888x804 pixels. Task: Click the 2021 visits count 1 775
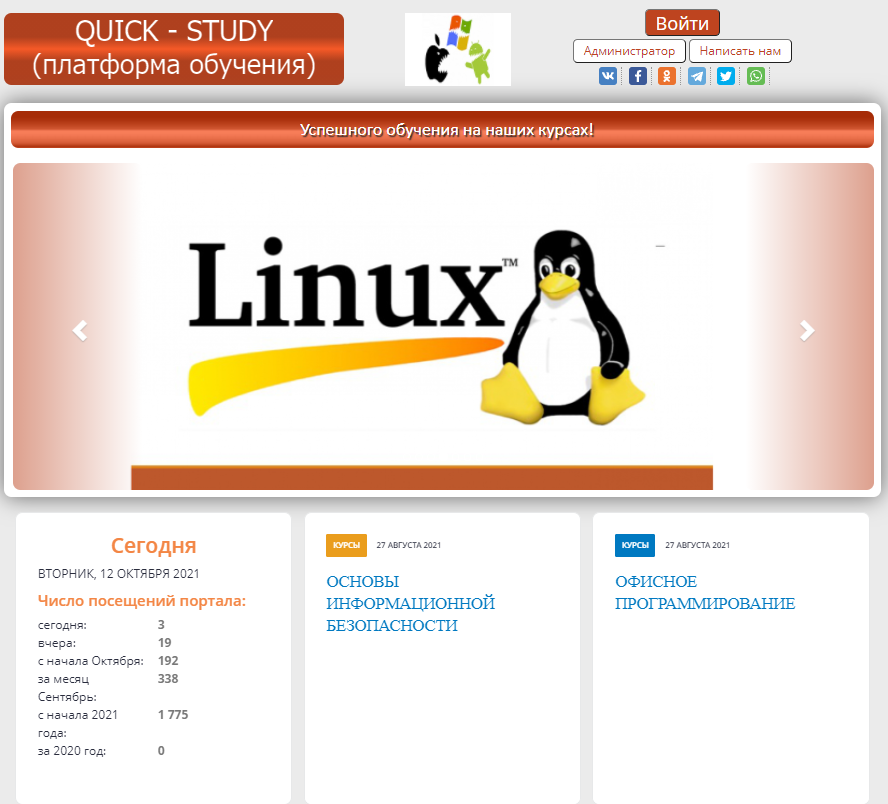pos(173,715)
